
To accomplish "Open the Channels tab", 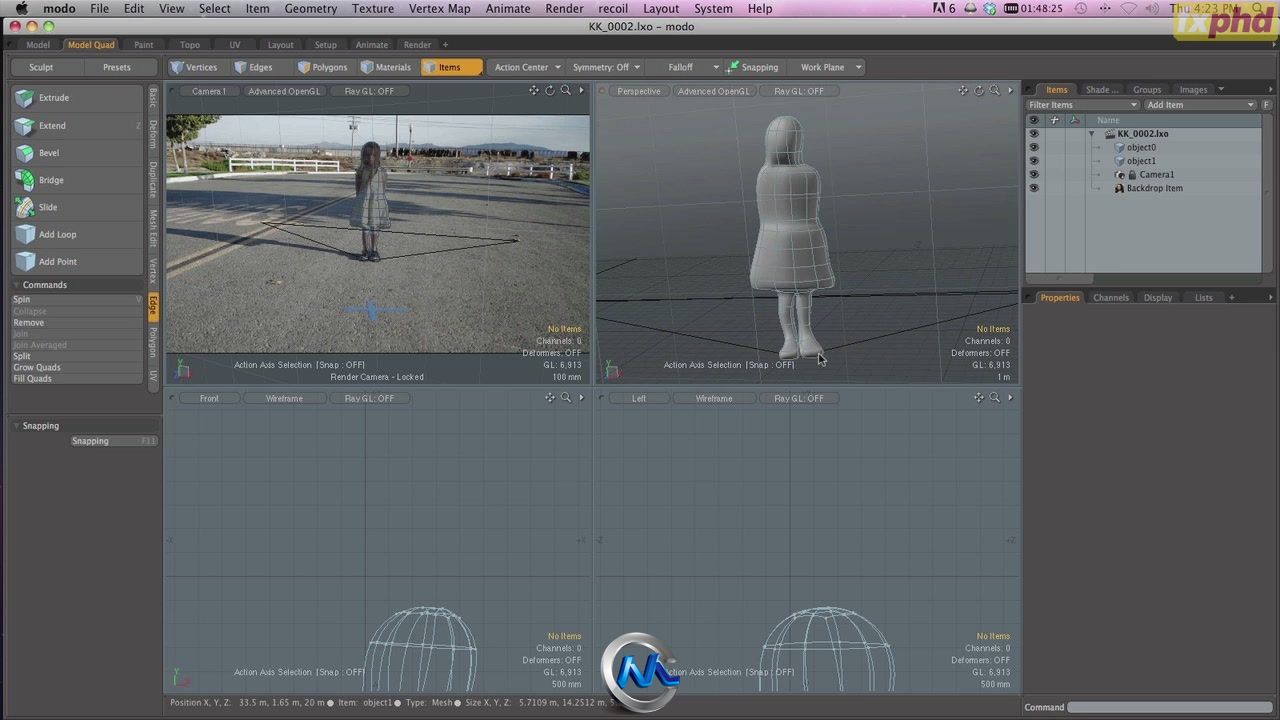I will 1111,297.
